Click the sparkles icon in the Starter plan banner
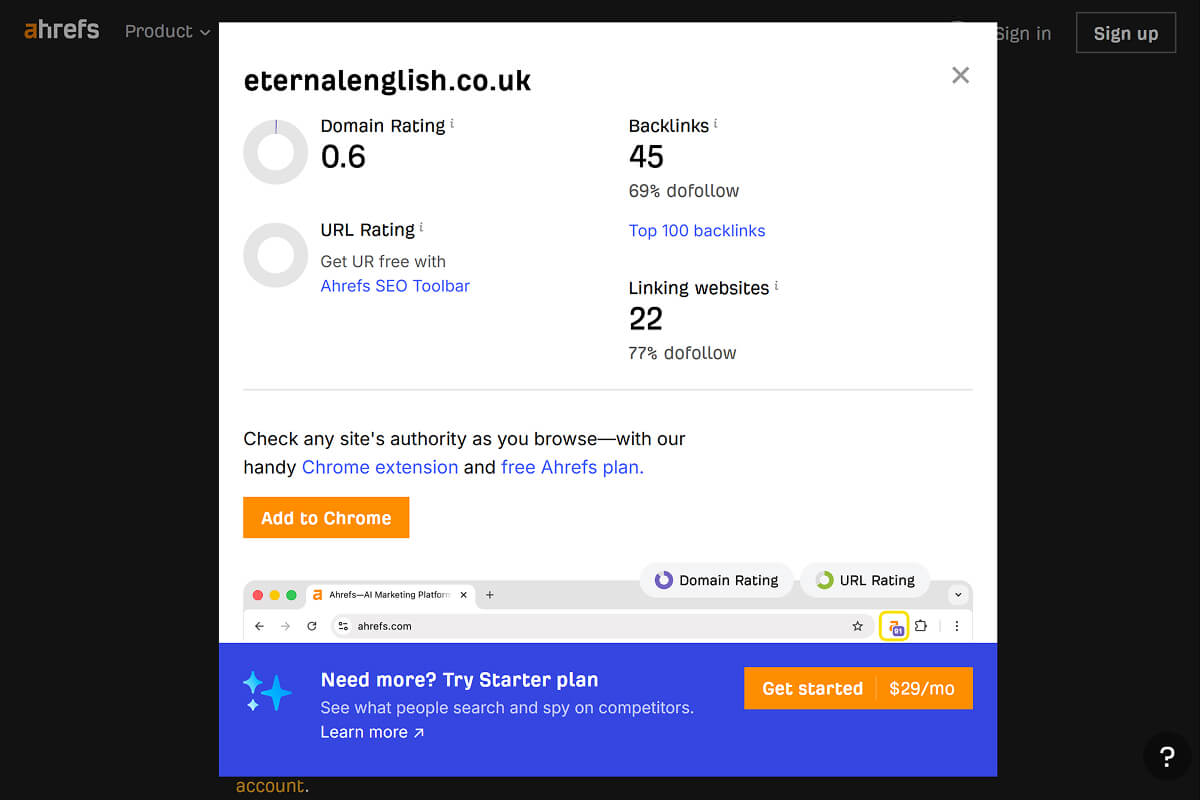Screen dimensions: 1200x800 pos(266,690)
